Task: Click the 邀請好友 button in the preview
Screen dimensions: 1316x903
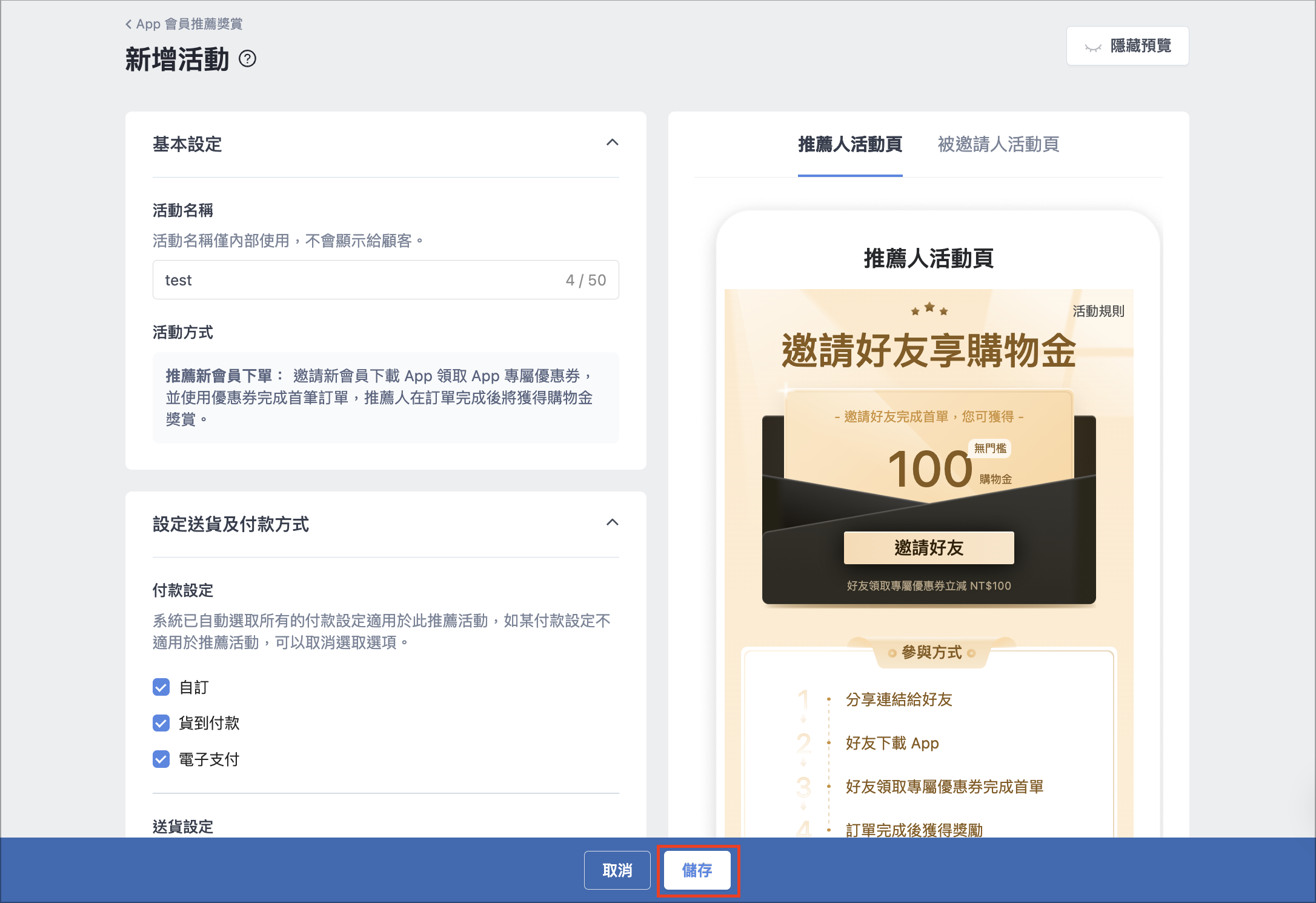Action: click(928, 548)
